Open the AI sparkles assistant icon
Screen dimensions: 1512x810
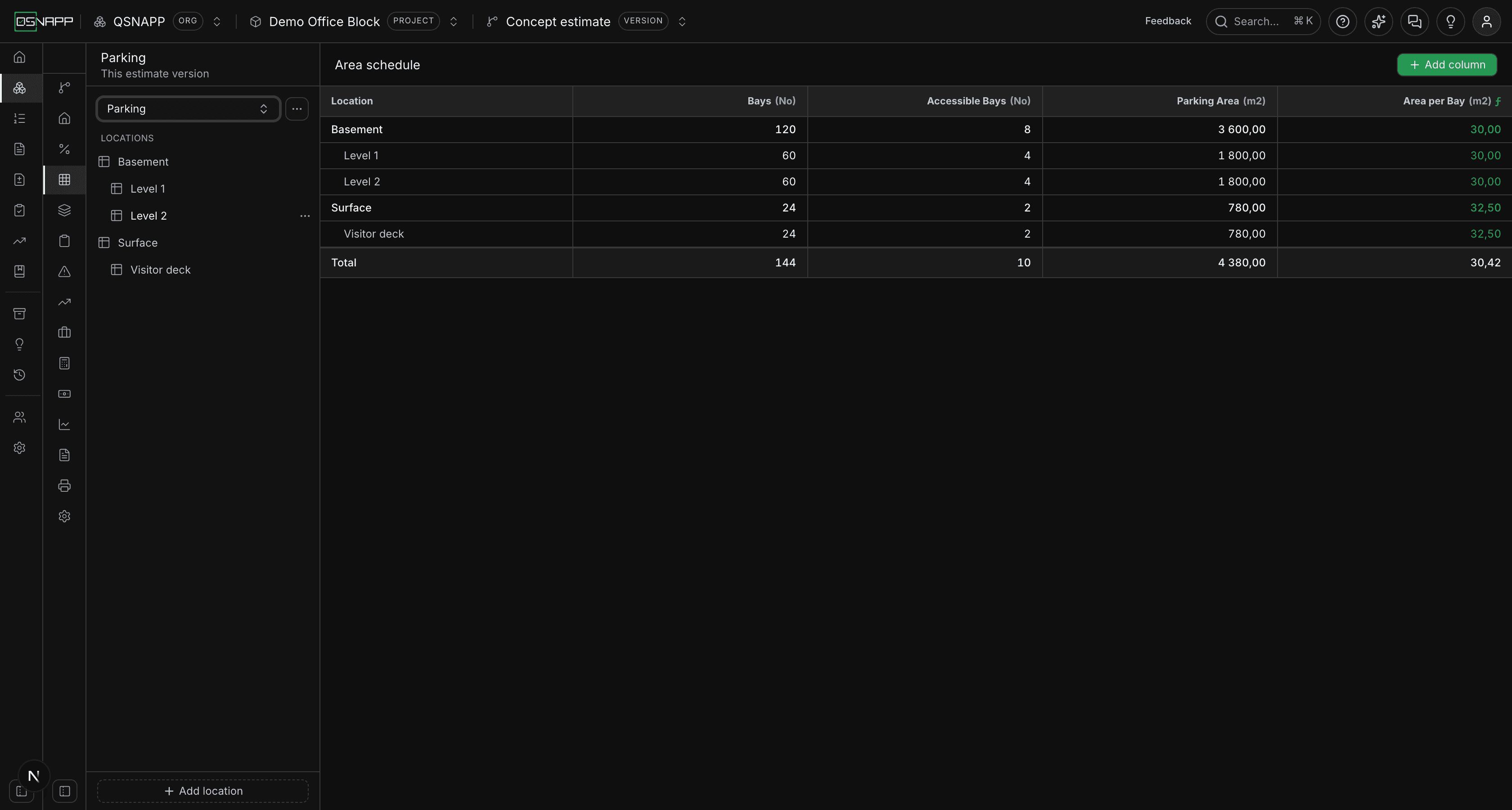click(1378, 22)
